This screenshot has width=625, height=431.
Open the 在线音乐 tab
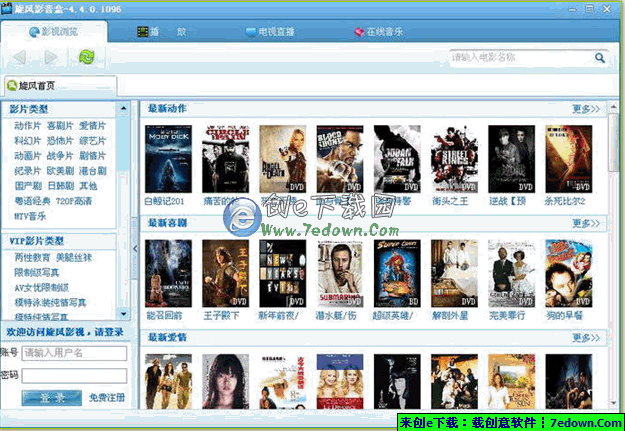[379, 32]
